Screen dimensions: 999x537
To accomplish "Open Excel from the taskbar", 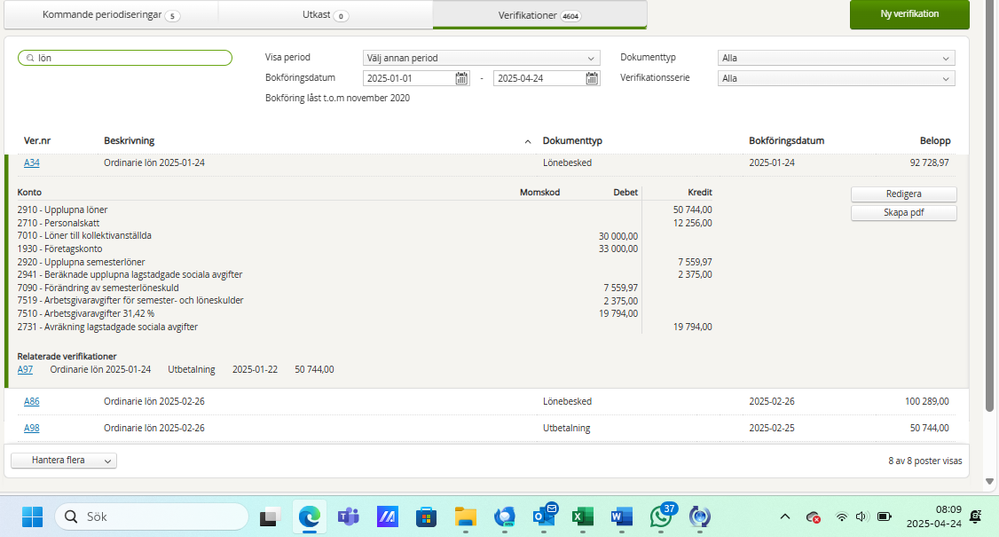I will (x=583, y=517).
